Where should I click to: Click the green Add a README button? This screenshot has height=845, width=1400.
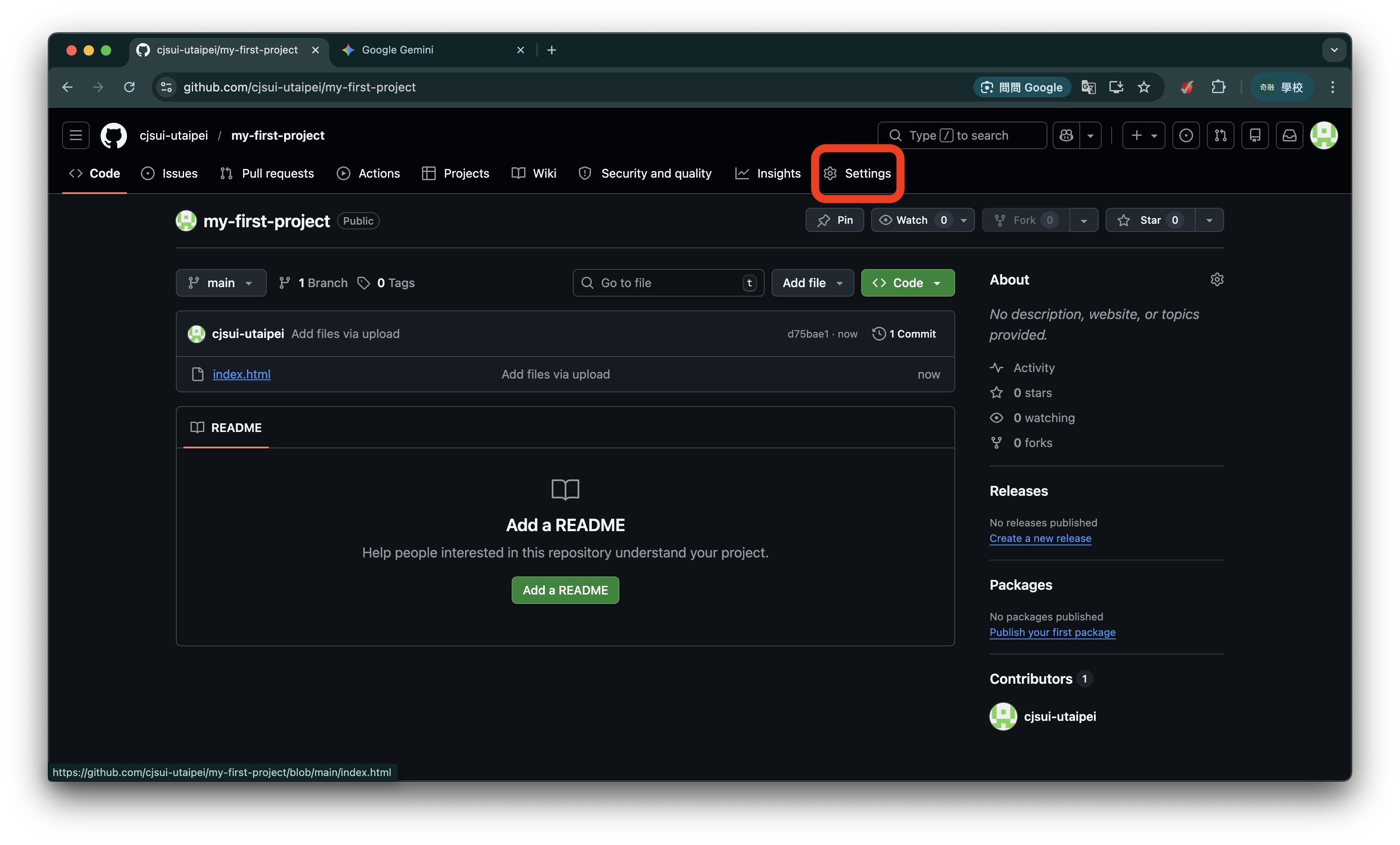click(x=566, y=590)
